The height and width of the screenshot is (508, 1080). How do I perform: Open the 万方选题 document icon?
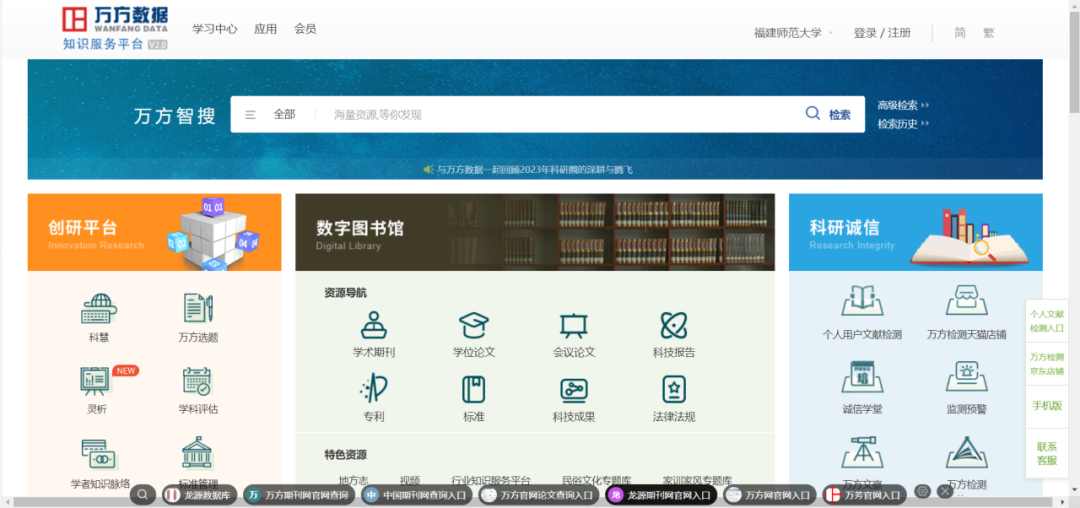198,308
